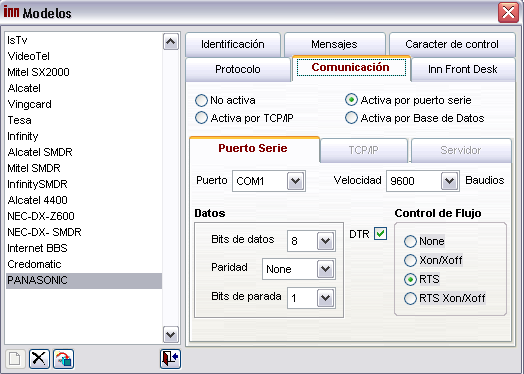
Task: Click the copy model icon
Action: tap(63, 359)
